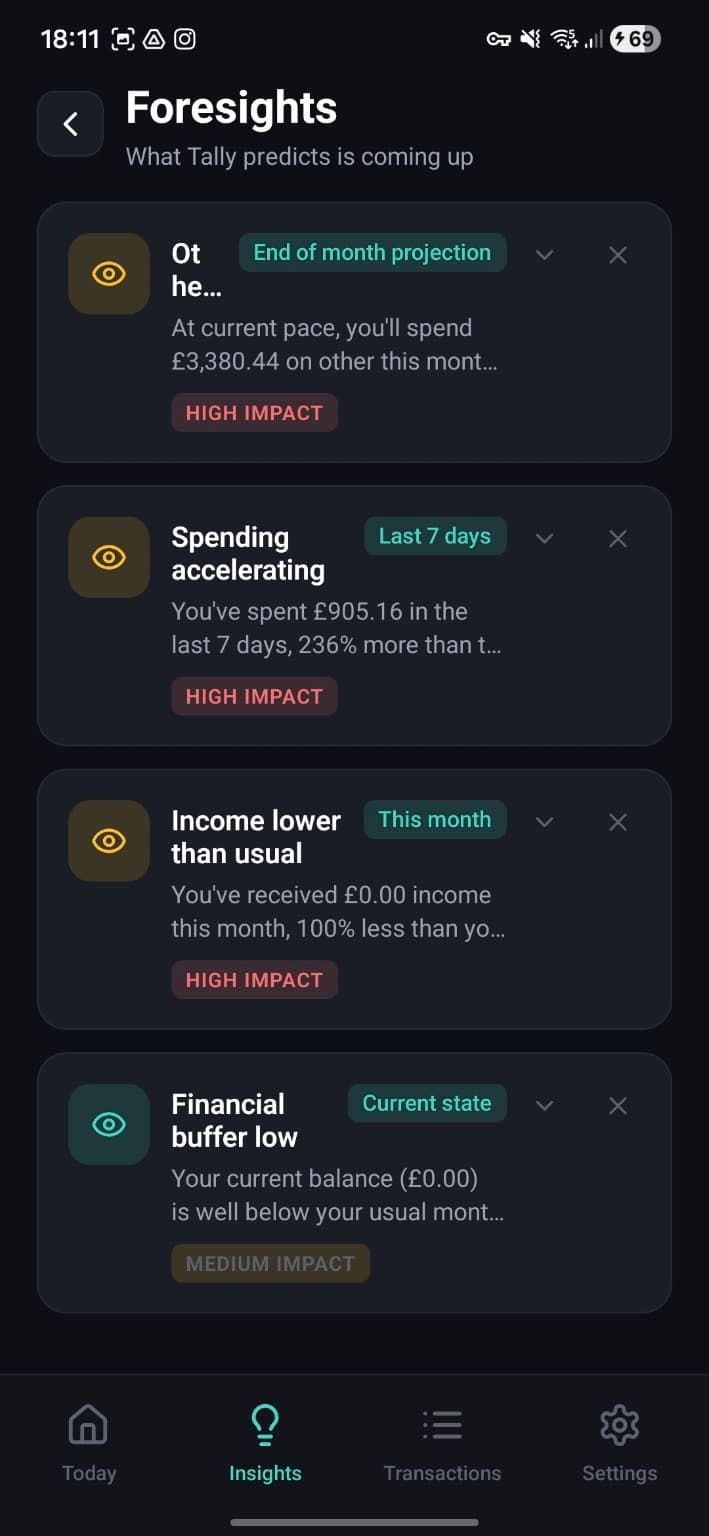
Task: Expand the Income lower than usual card
Action: click(544, 822)
